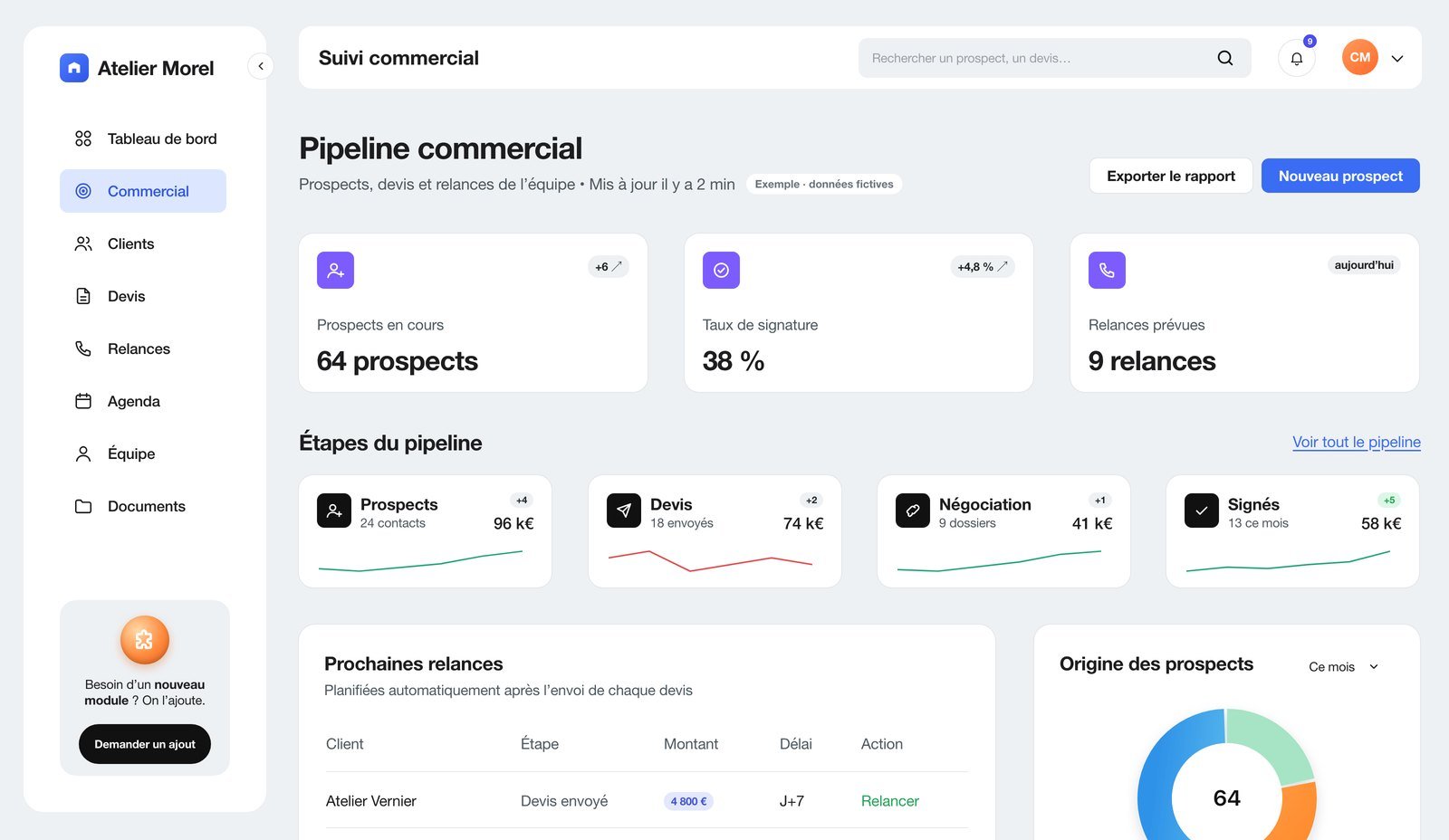This screenshot has width=1449, height=840.
Task: Click the +4,8 % trend badge
Action: (983, 266)
